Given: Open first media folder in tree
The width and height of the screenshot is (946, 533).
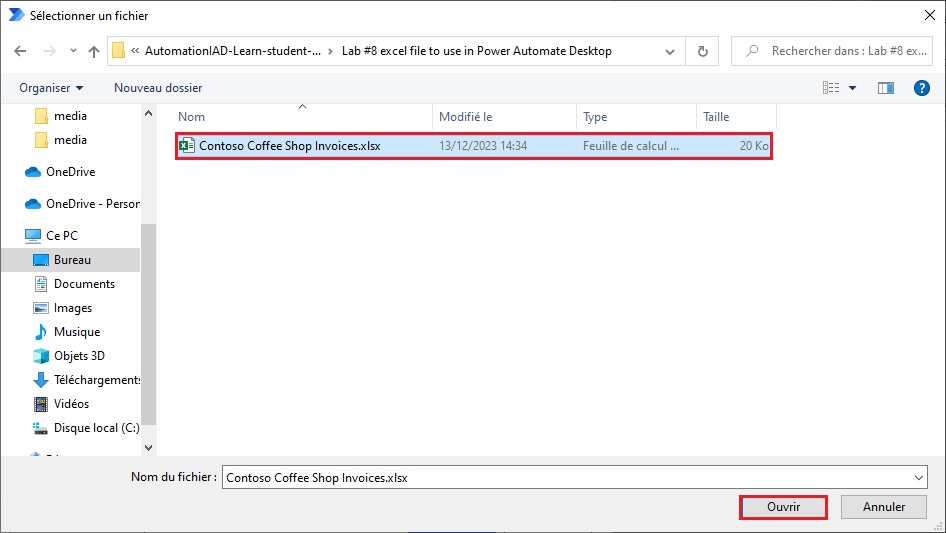Looking at the screenshot, I should pyautogui.click(x=70, y=116).
